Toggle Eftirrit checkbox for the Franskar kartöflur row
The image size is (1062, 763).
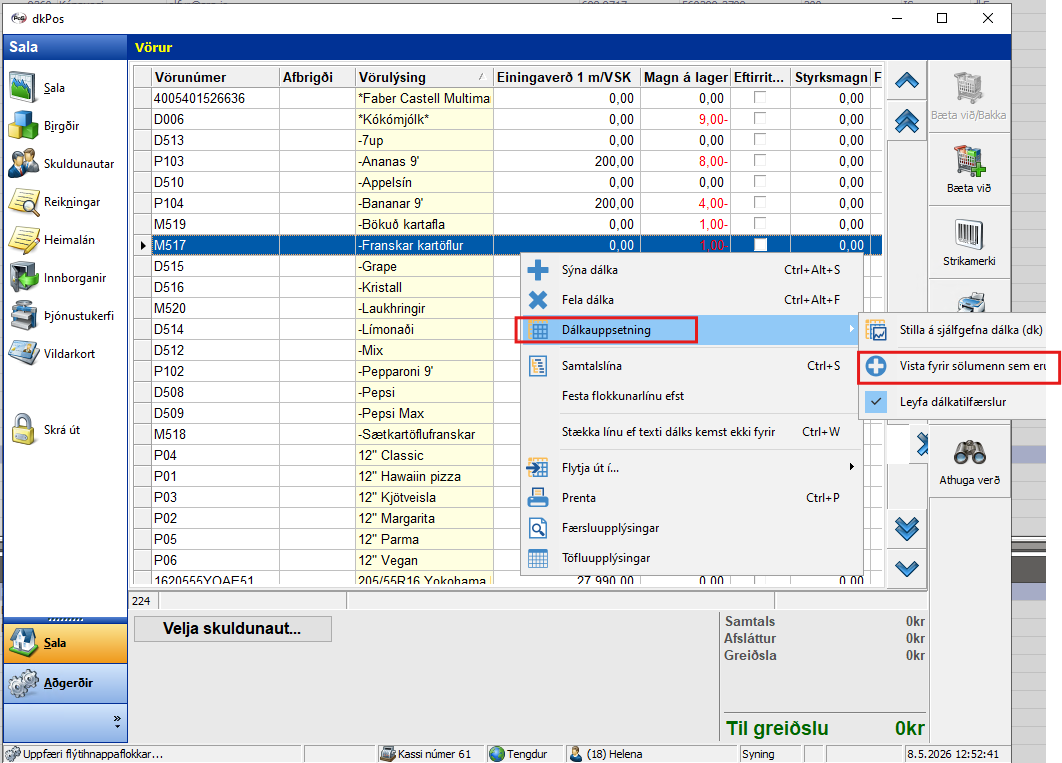click(761, 244)
